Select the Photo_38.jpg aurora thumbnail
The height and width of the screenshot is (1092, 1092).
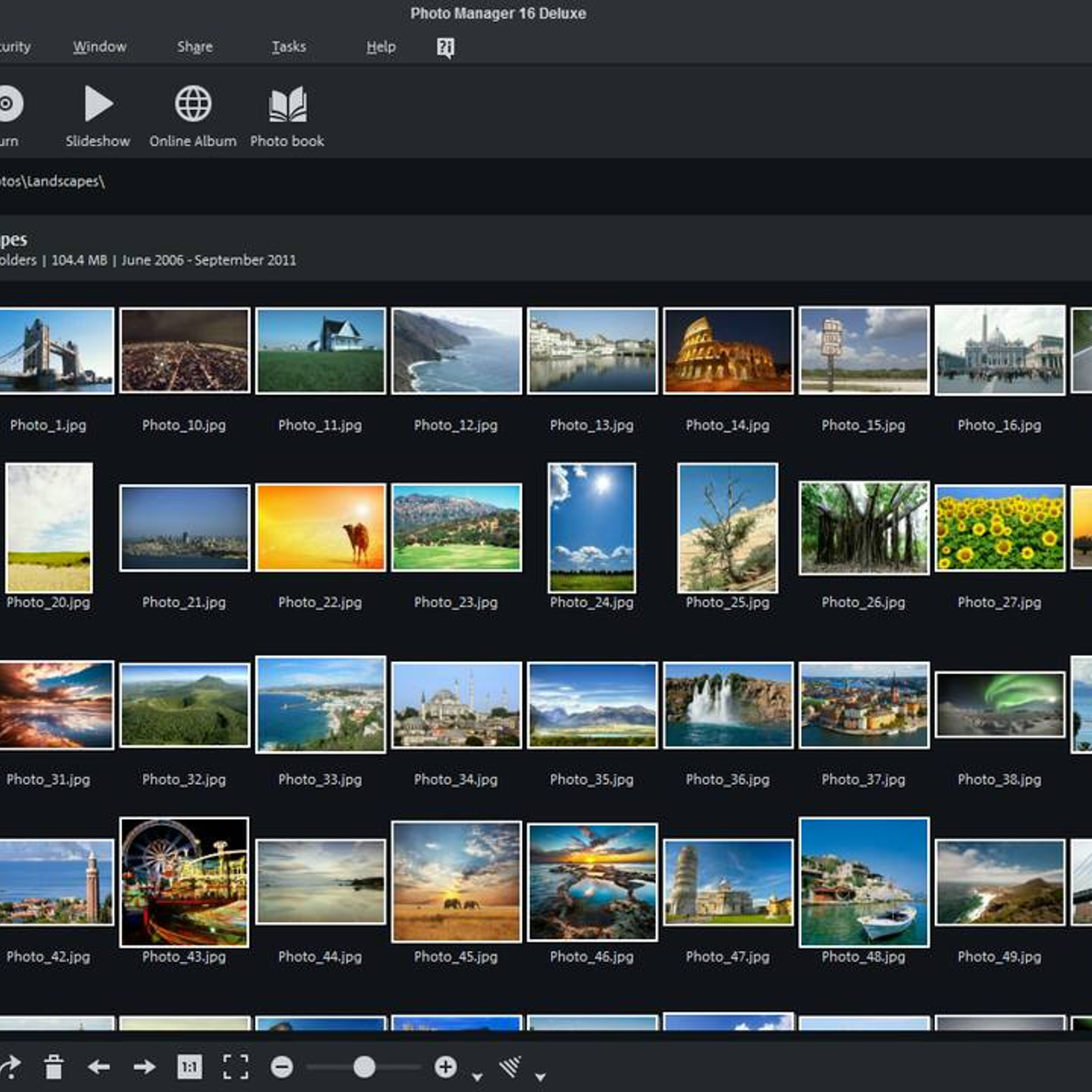coord(1000,705)
